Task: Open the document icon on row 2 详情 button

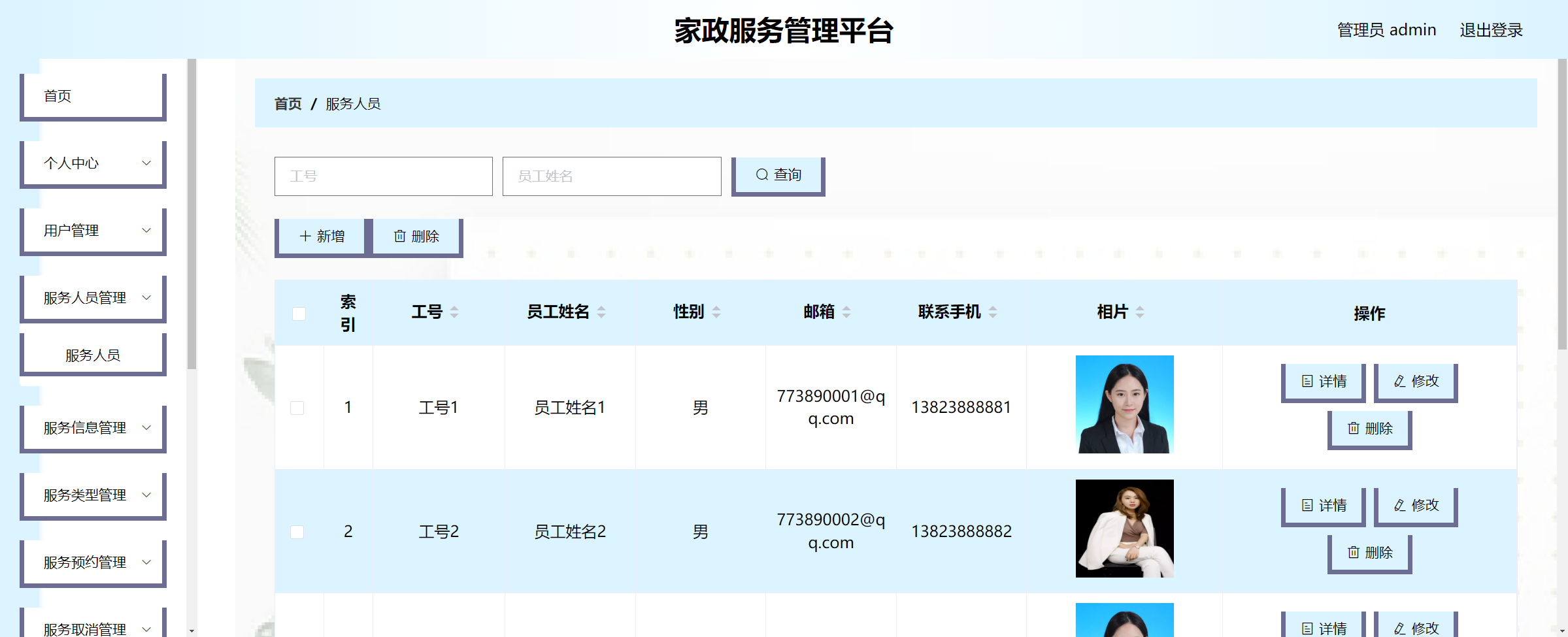Action: [1306, 504]
